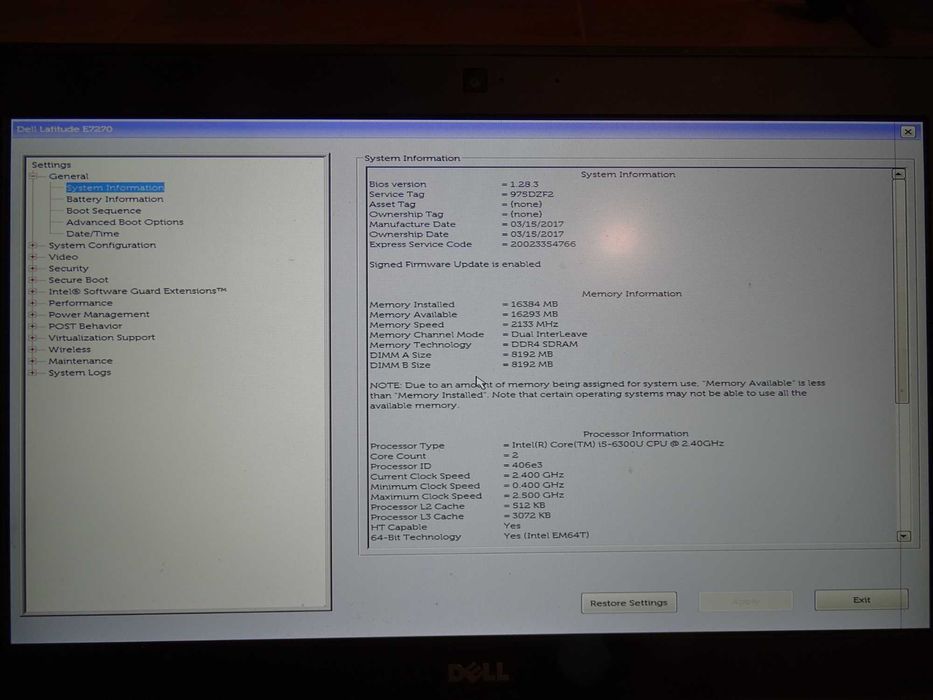
Task: Click the Memory Available value 16293 MB
Action: [x=534, y=314]
